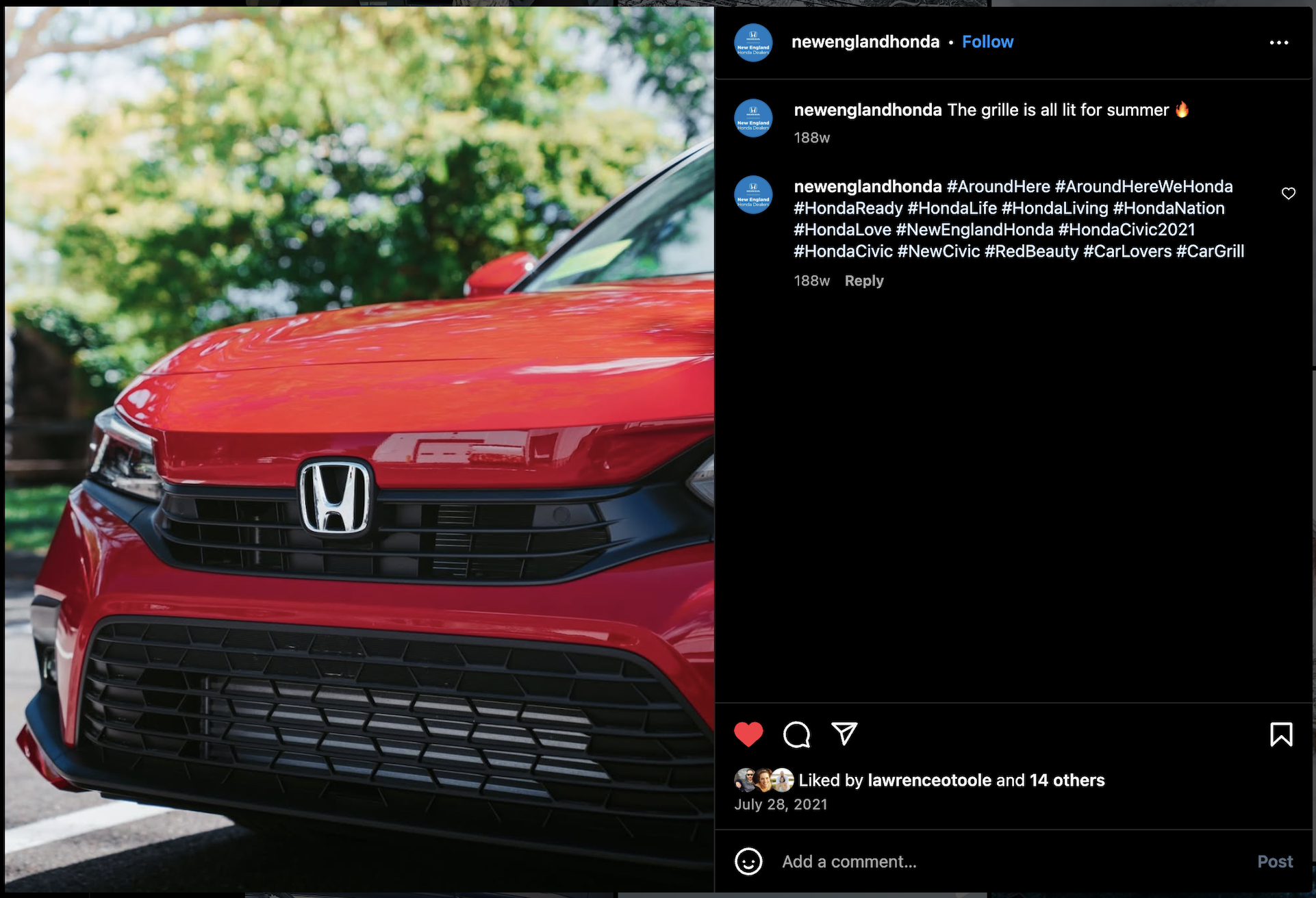Open the #HondaLove hashtag
This screenshot has height=898, width=1316.
(842, 229)
